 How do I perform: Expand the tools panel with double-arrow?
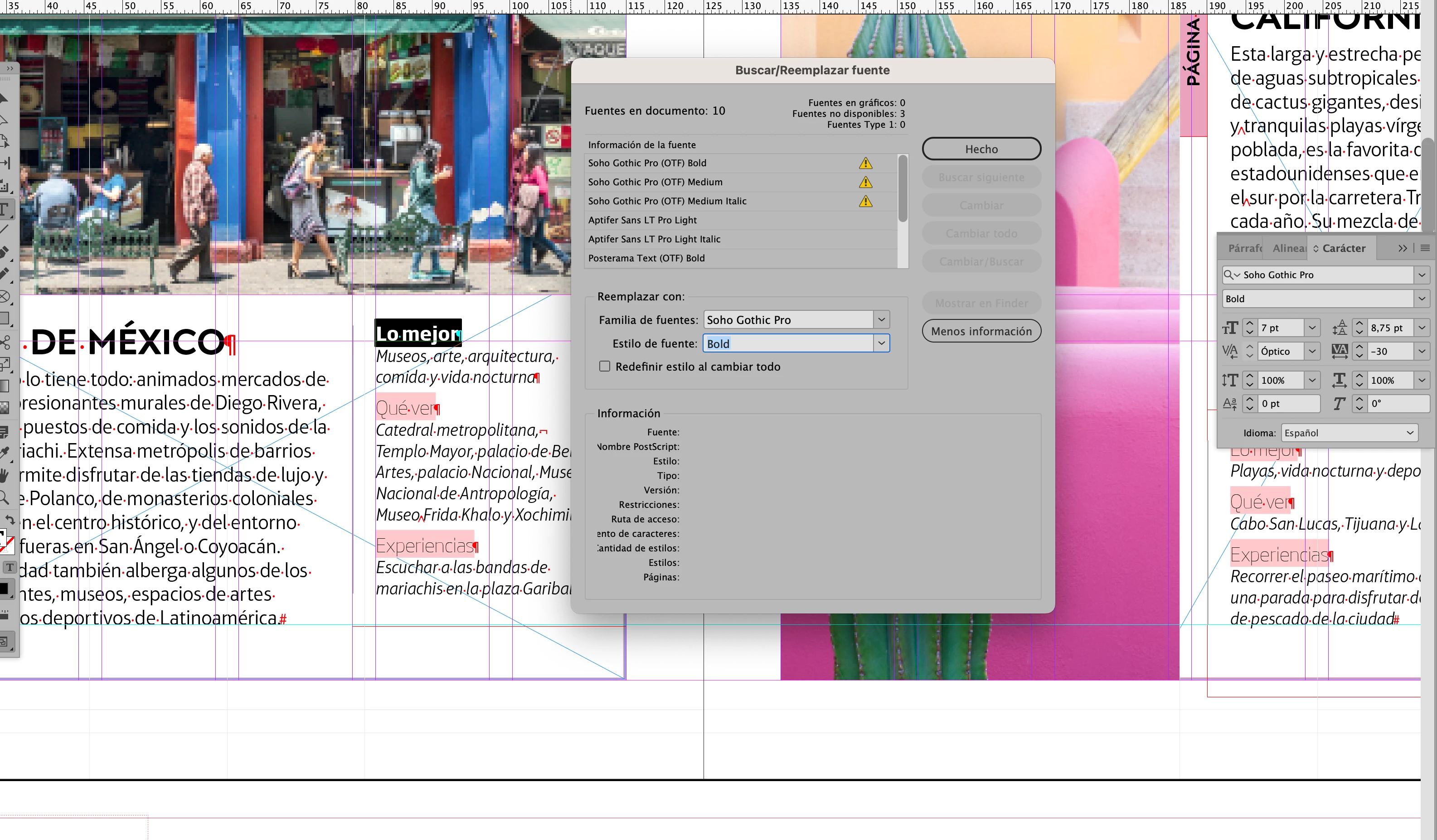(x=10, y=68)
